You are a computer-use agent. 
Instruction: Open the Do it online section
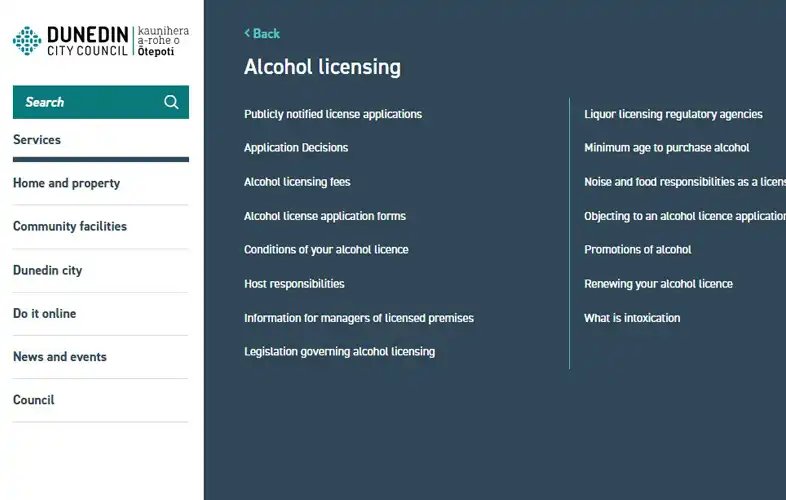click(45, 313)
